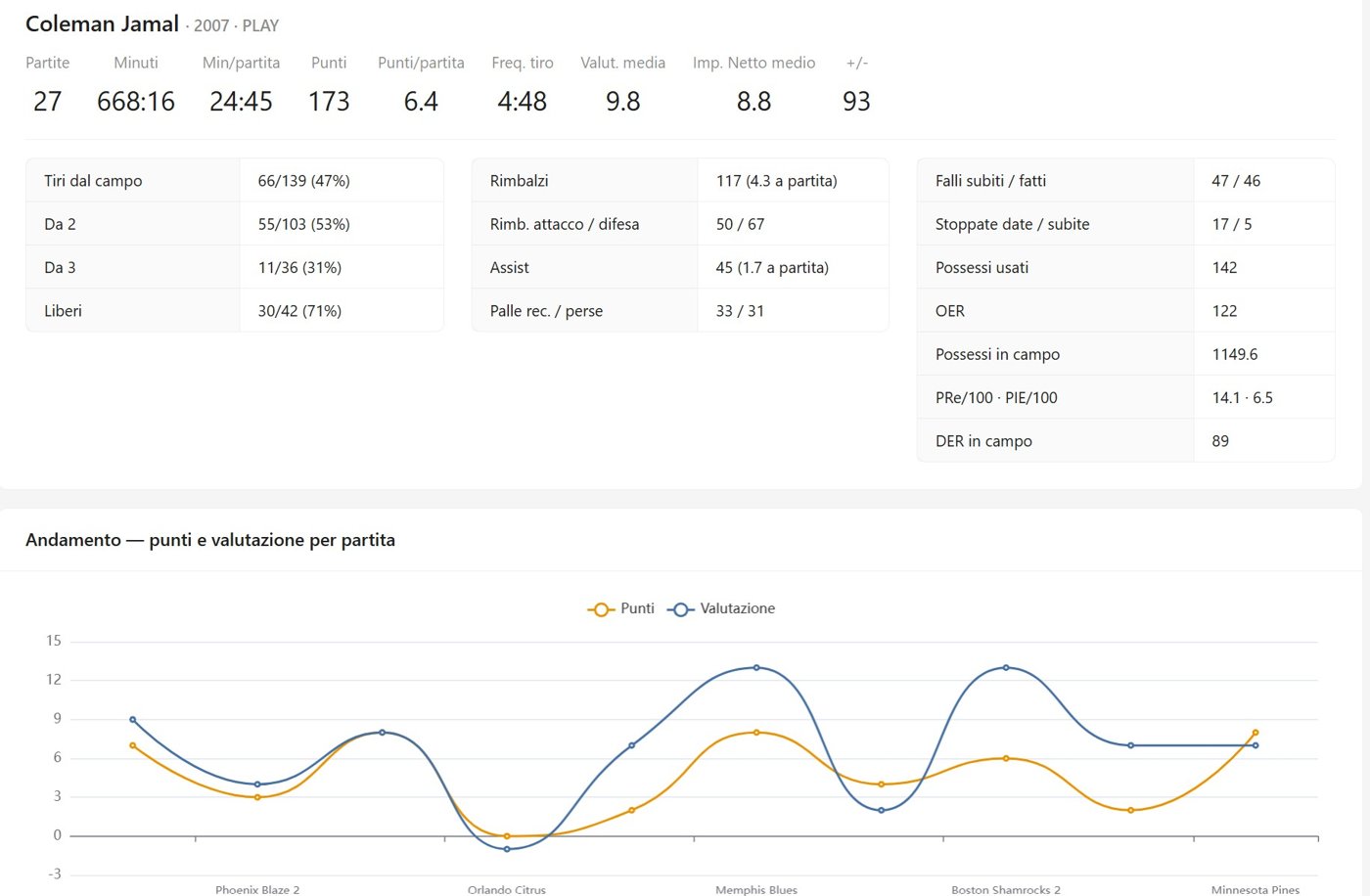The image size is (1370, 896).
Task: Toggle the Punti legend series
Action: 620,608
